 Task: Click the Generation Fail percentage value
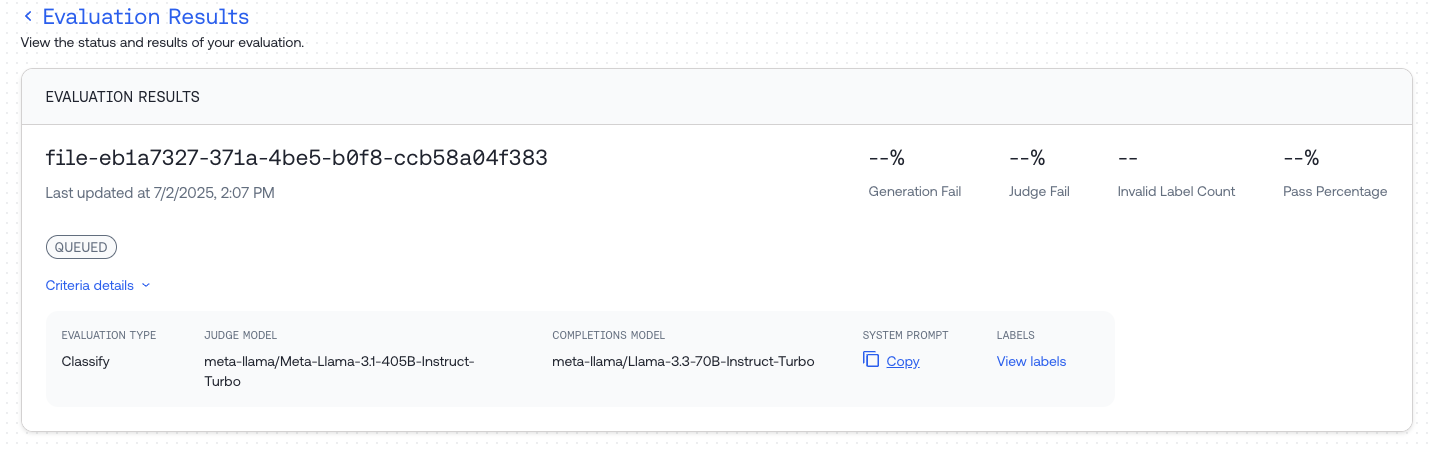[886, 158]
